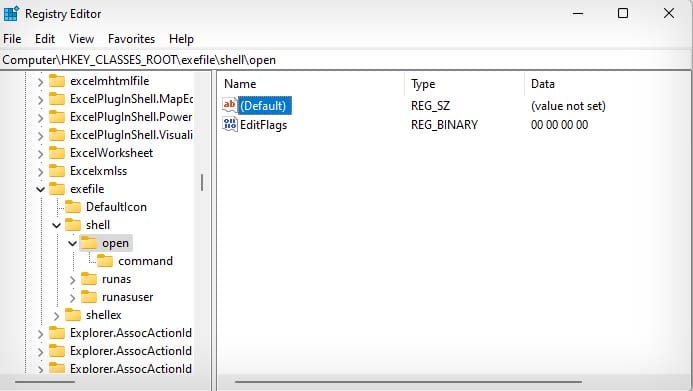Select the ExcelPlugInShell.MapEc folder icon

click(x=57, y=99)
